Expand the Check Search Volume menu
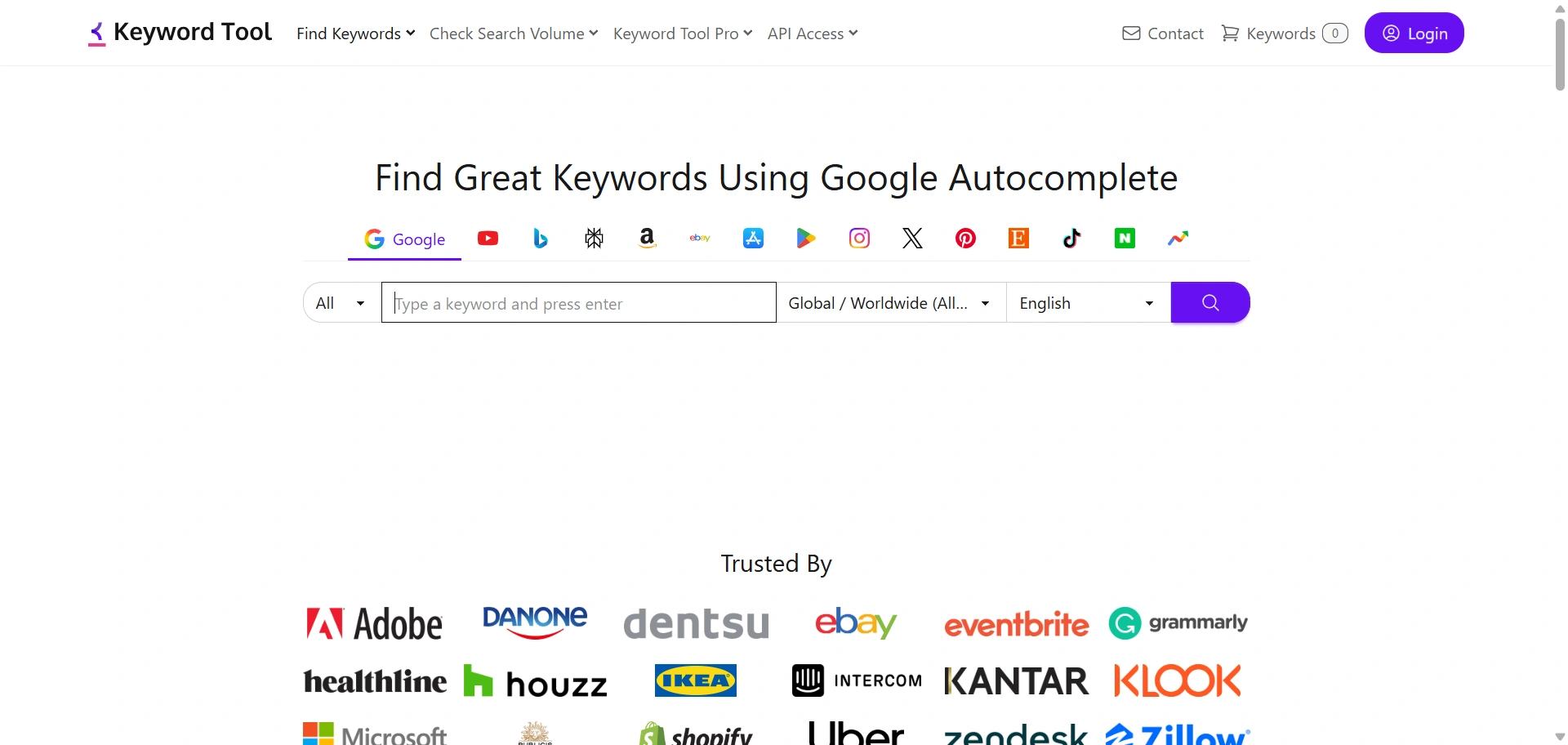This screenshot has width=1568, height=745. [x=514, y=33]
